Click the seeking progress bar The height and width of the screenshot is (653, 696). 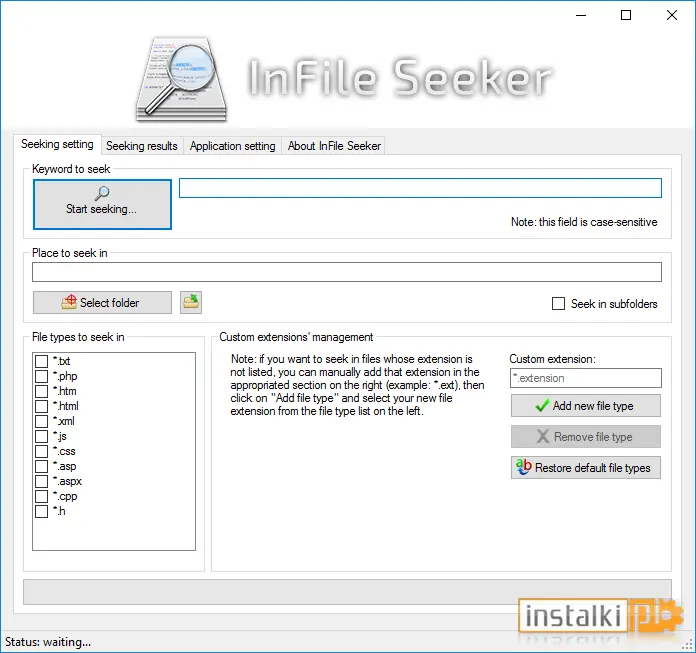coord(347,592)
